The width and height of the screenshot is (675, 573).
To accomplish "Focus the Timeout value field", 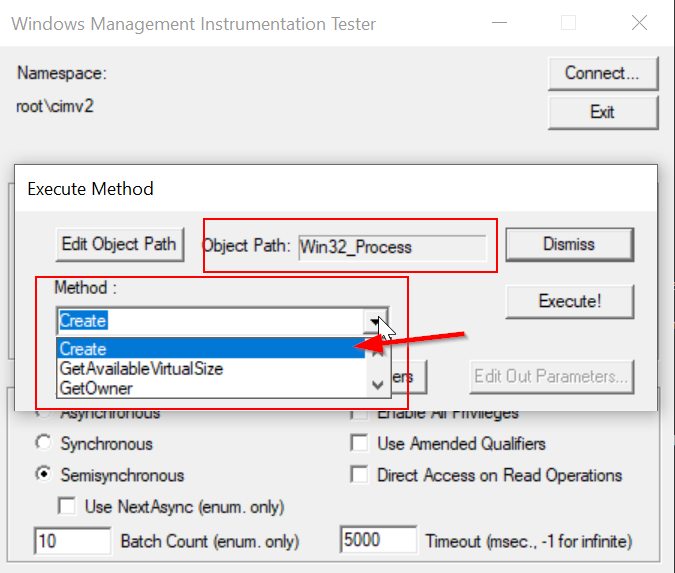I will pyautogui.click(x=378, y=541).
